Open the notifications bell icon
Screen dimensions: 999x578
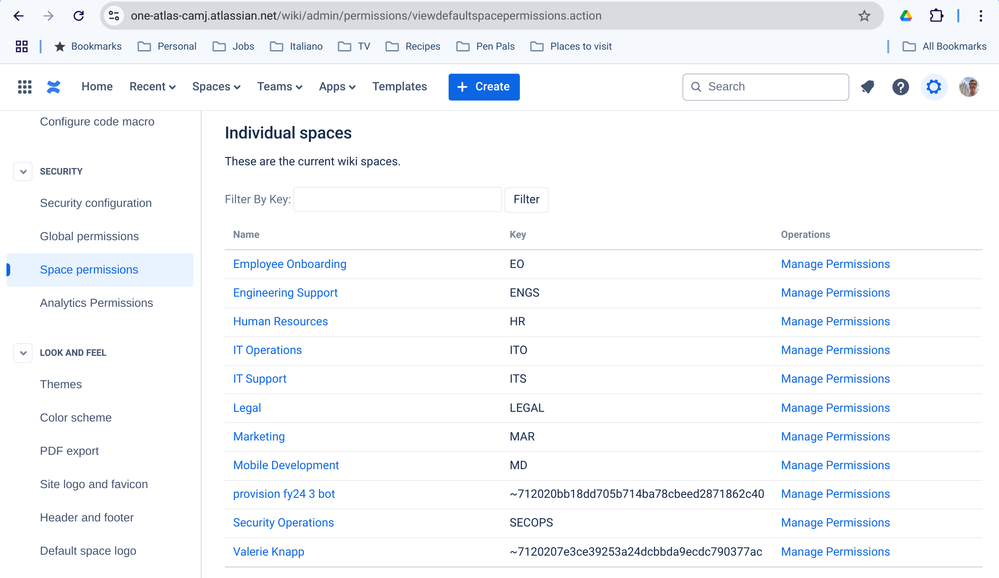tap(867, 87)
